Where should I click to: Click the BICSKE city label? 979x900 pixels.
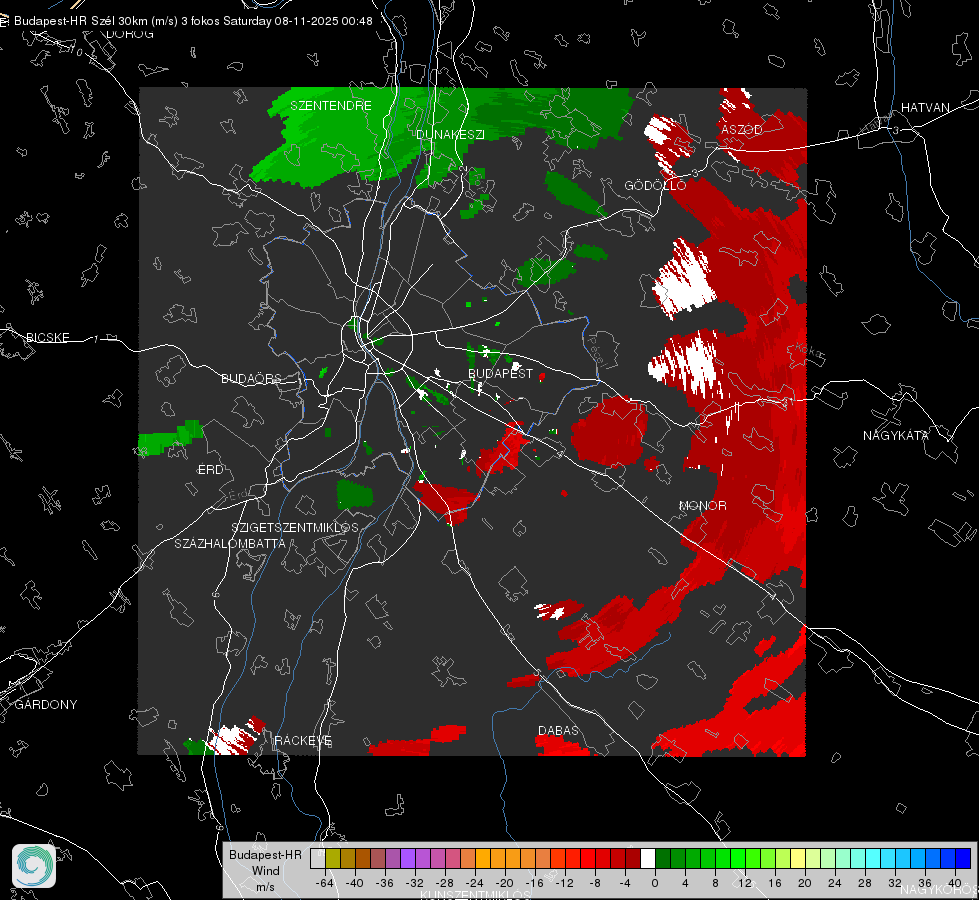click(x=48, y=337)
